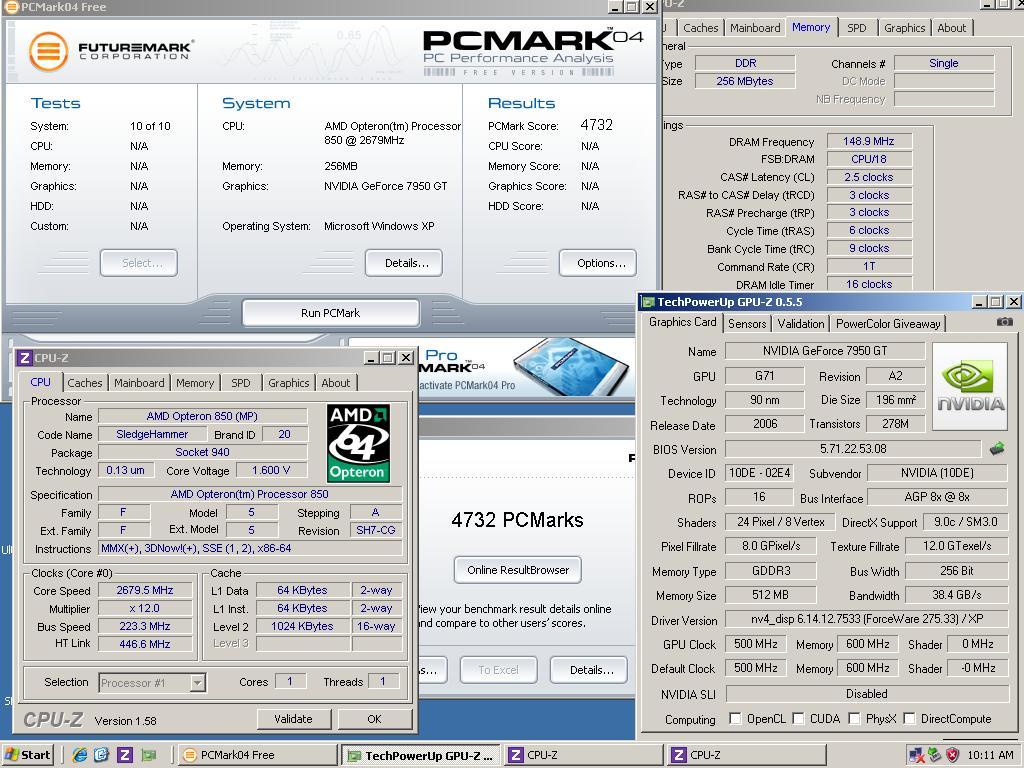1024x768 pixels.
Task: Click the network tray icon with red X
Action: 916,756
